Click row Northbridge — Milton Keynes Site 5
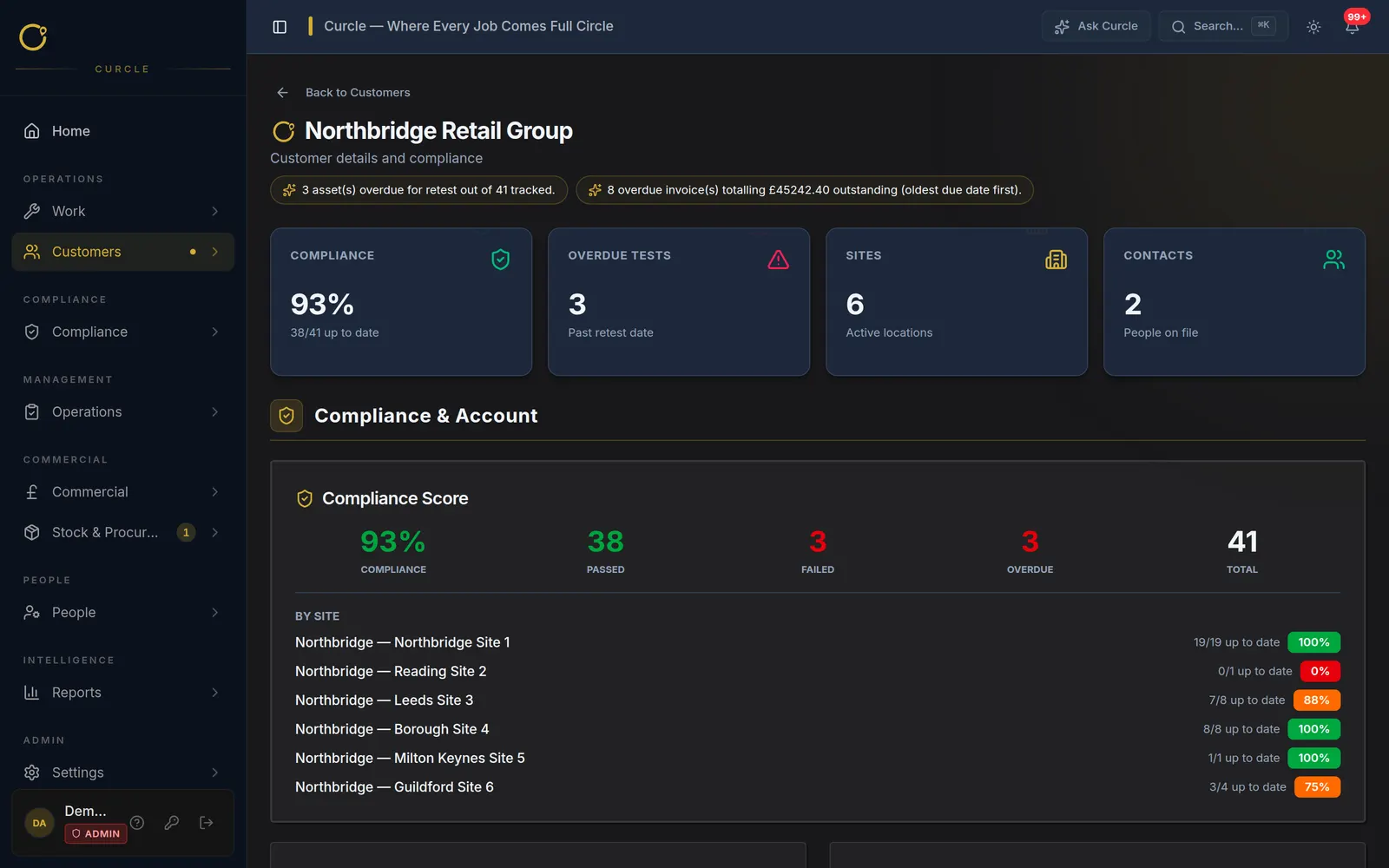Image resolution: width=1389 pixels, height=868 pixels. click(818, 758)
